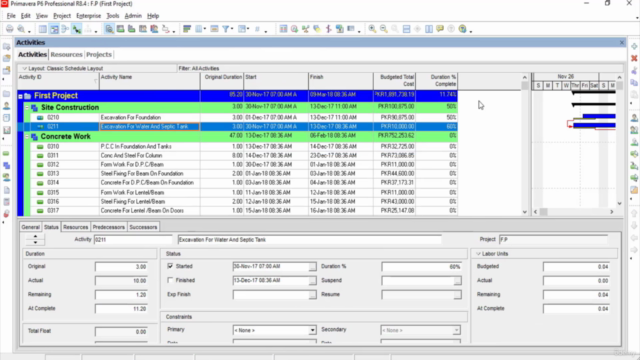The height and width of the screenshot is (360, 640).
Task: Open the Group and Sort toolbar icon
Action: (242, 29)
